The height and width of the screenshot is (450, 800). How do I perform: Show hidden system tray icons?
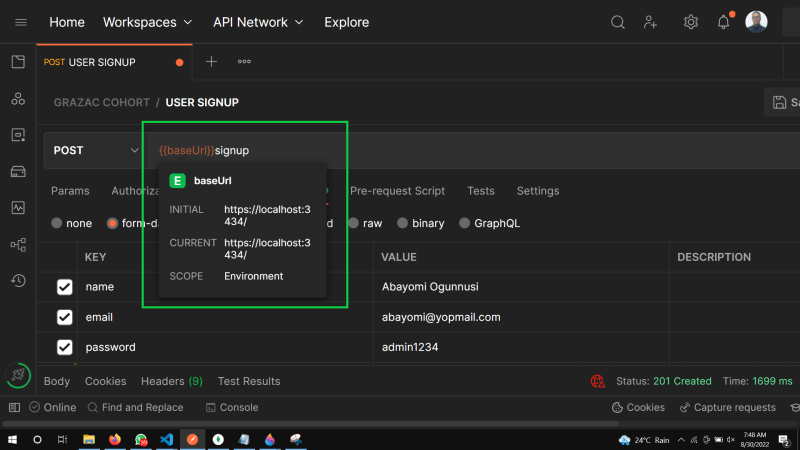coord(681,440)
